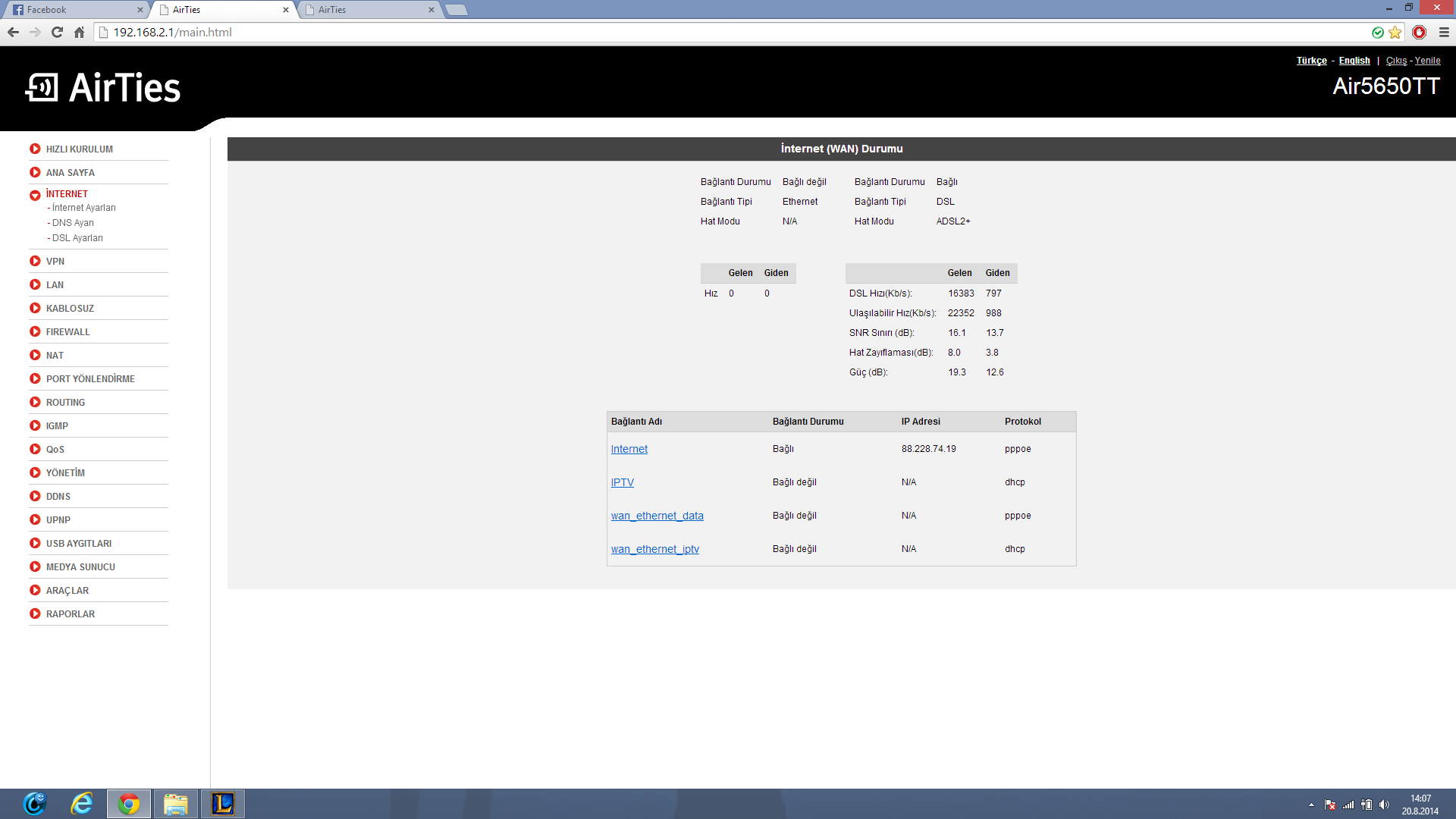1456x819 pixels.
Task: Open the Internet connection link
Action: pos(629,449)
